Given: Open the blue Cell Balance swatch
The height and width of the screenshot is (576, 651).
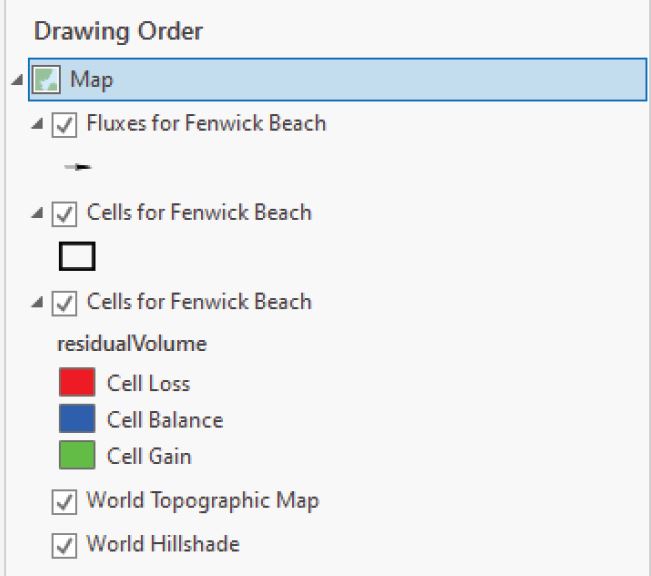Looking at the screenshot, I should pos(77,418).
